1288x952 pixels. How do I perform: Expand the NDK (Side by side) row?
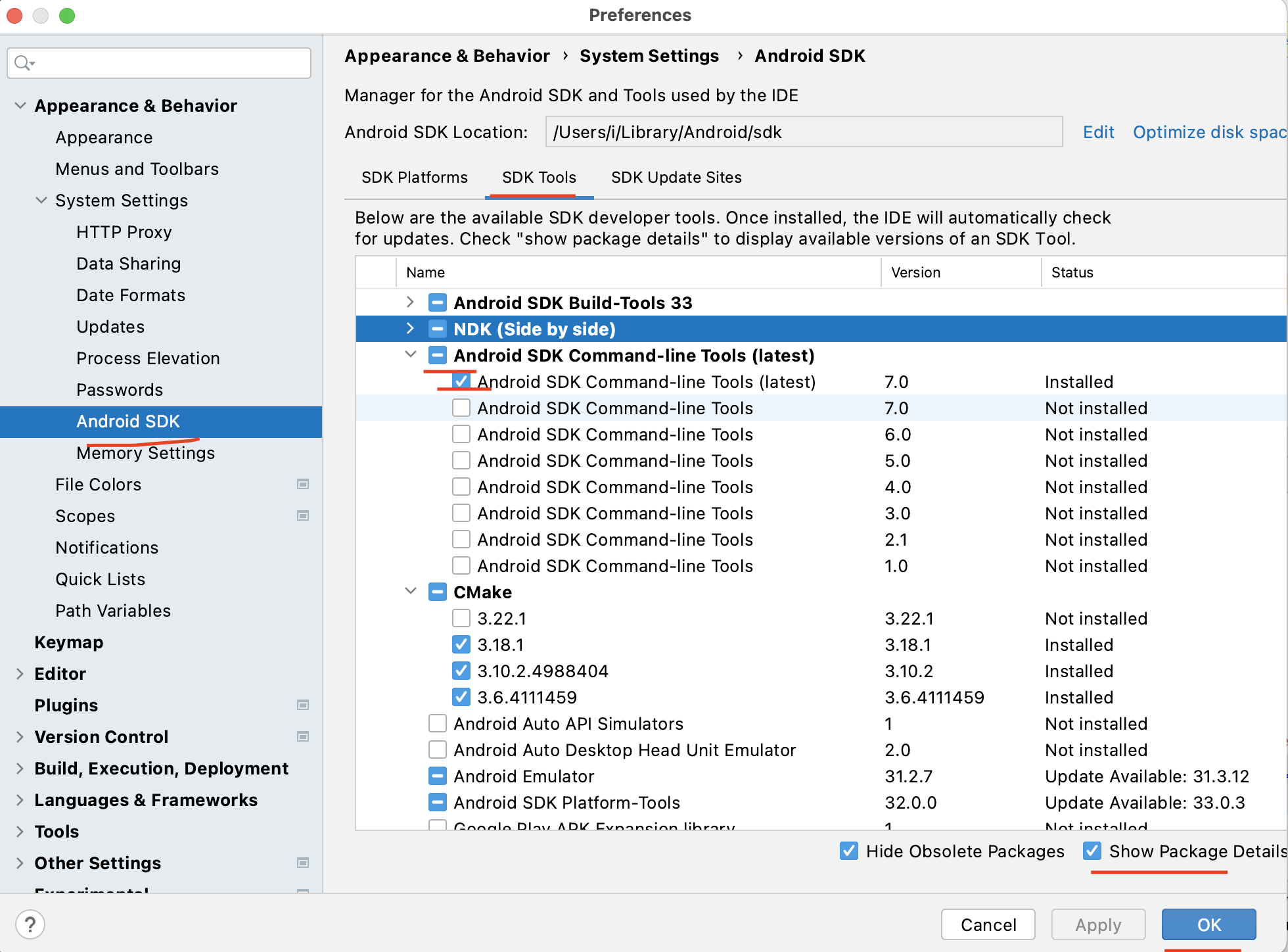click(x=411, y=329)
